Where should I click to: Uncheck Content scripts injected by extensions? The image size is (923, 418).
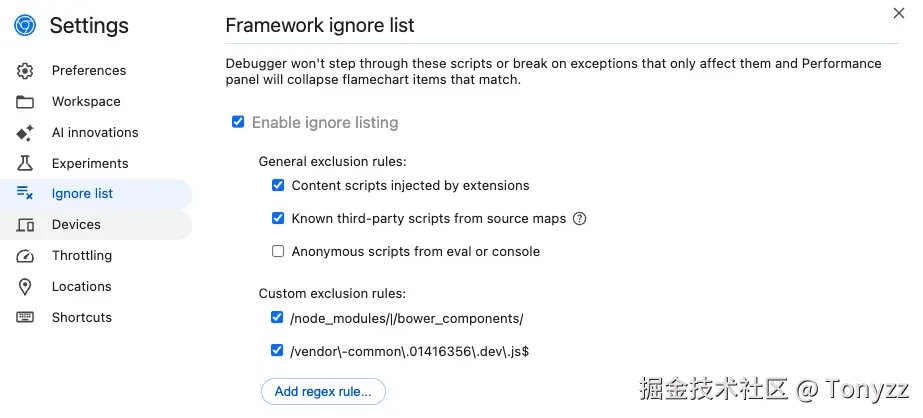point(278,185)
